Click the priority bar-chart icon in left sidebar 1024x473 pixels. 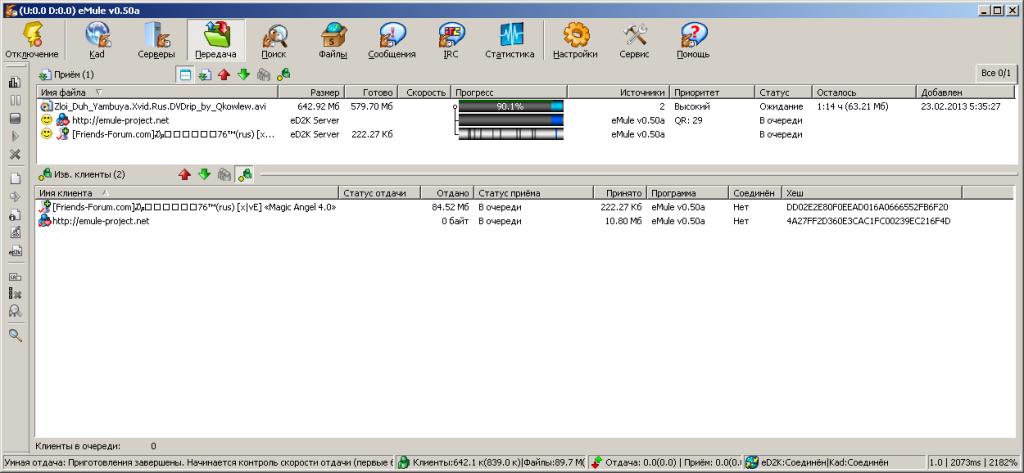tap(15, 83)
